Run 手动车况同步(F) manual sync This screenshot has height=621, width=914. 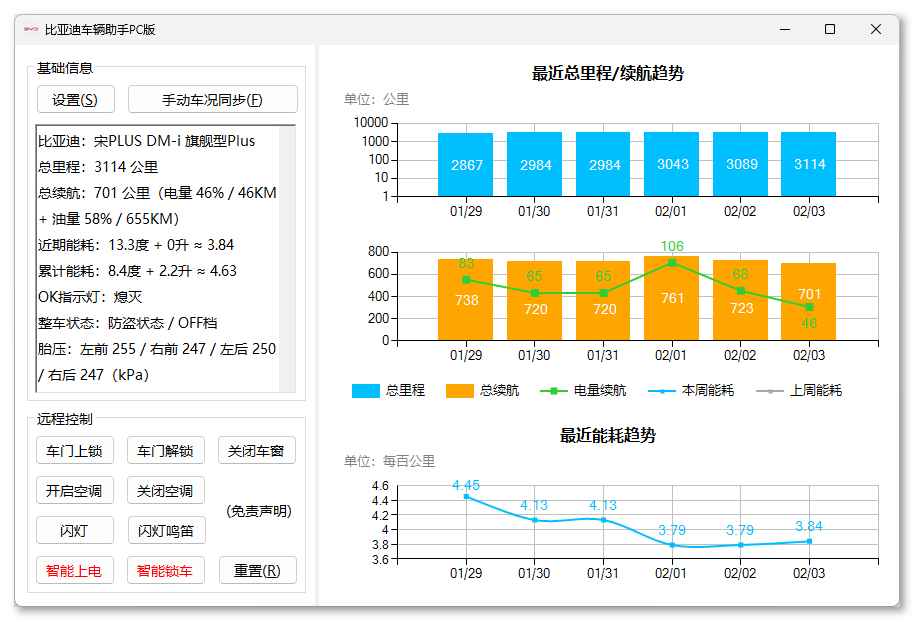coord(212,100)
